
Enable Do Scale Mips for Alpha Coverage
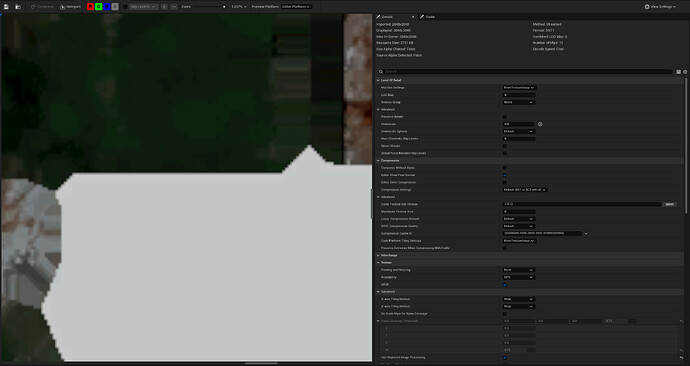[x=505, y=314]
